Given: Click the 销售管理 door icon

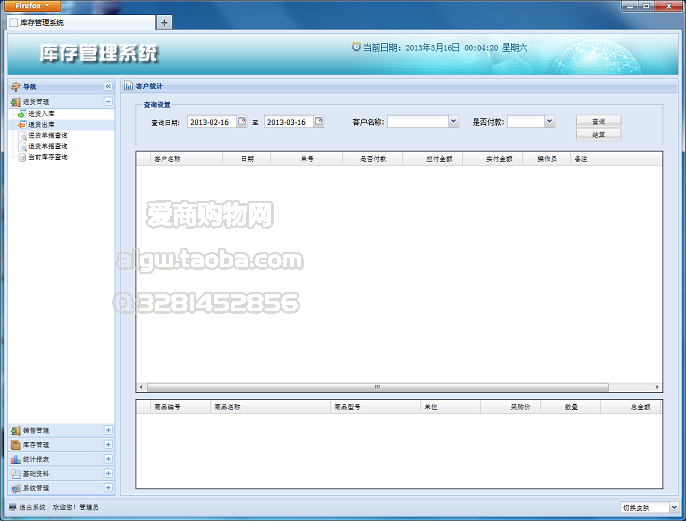Looking at the screenshot, I should [16, 431].
